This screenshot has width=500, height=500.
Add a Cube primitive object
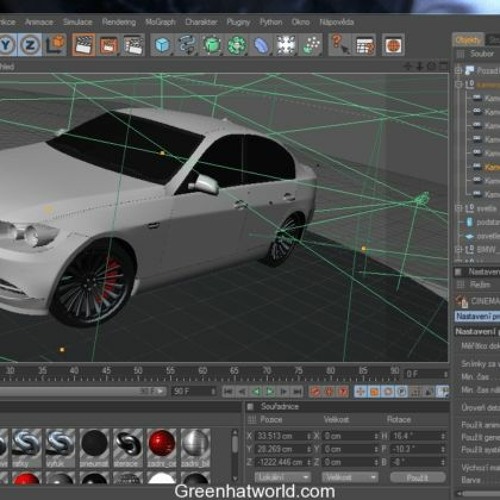(x=163, y=45)
